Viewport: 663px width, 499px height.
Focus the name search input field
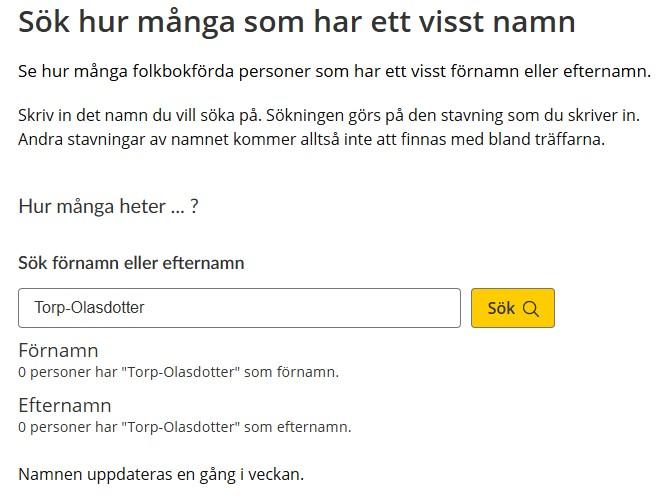click(x=300, y=308)
